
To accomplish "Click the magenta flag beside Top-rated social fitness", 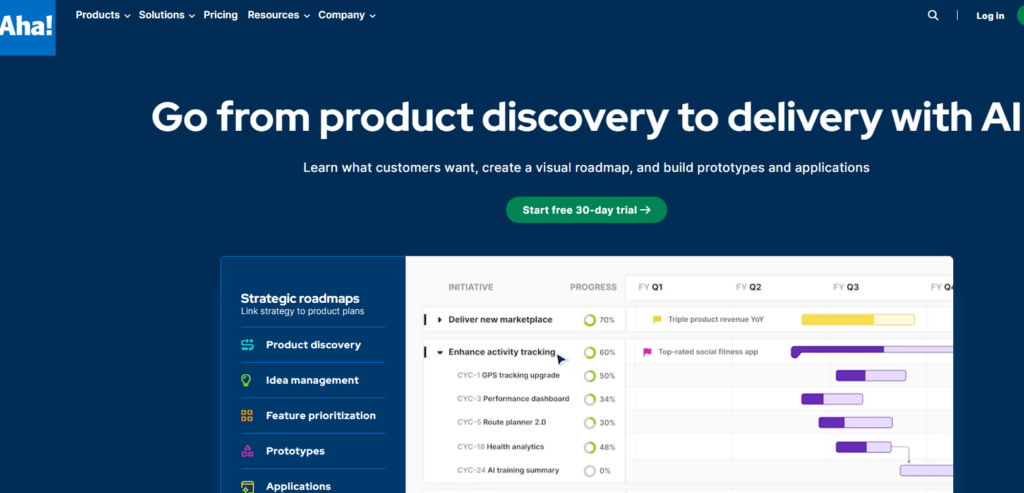I will click(x=647, y=352).
